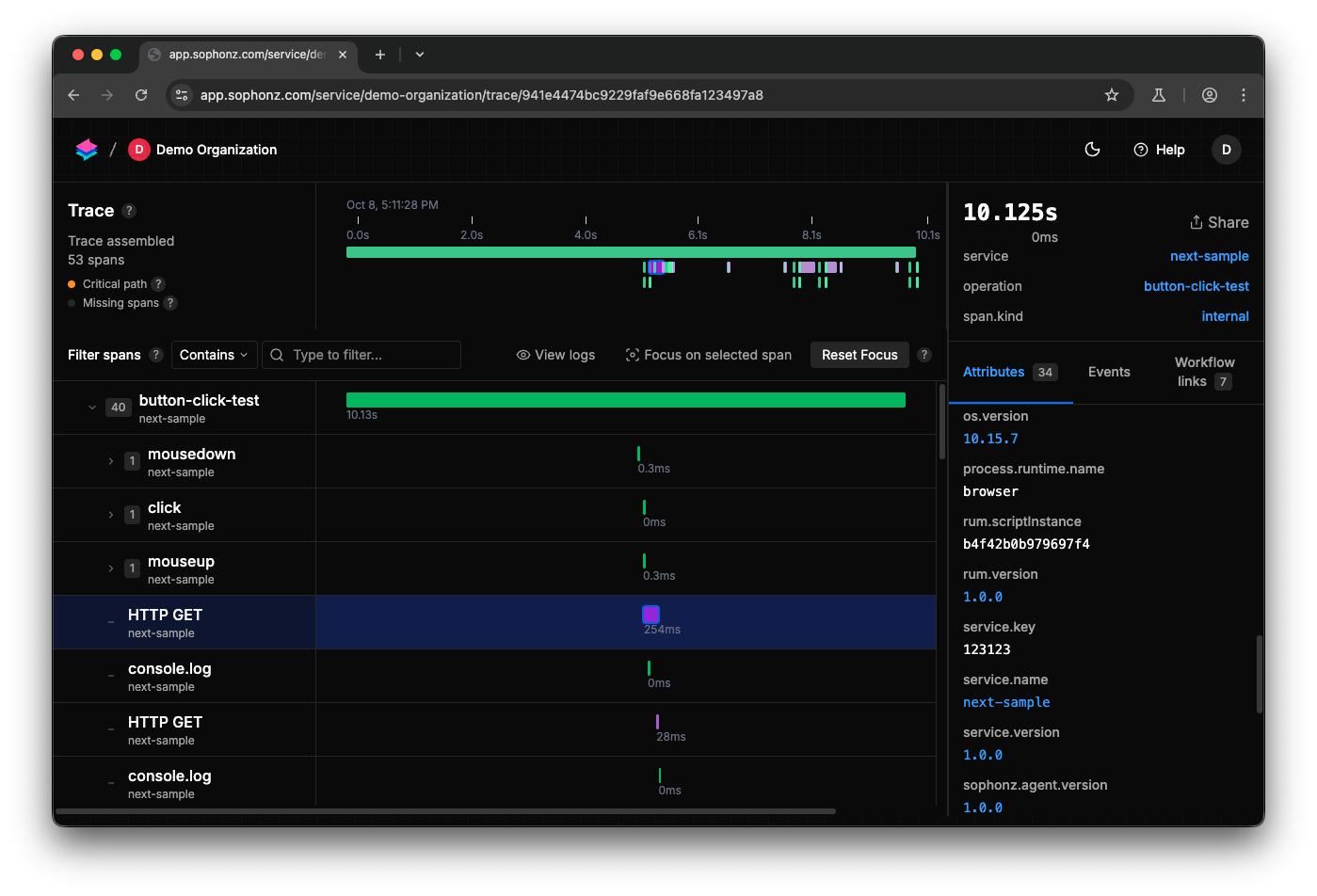Click Missing spans help question icon
The width and height of the screenshot is (1317, 896).
tap(170, 303)
